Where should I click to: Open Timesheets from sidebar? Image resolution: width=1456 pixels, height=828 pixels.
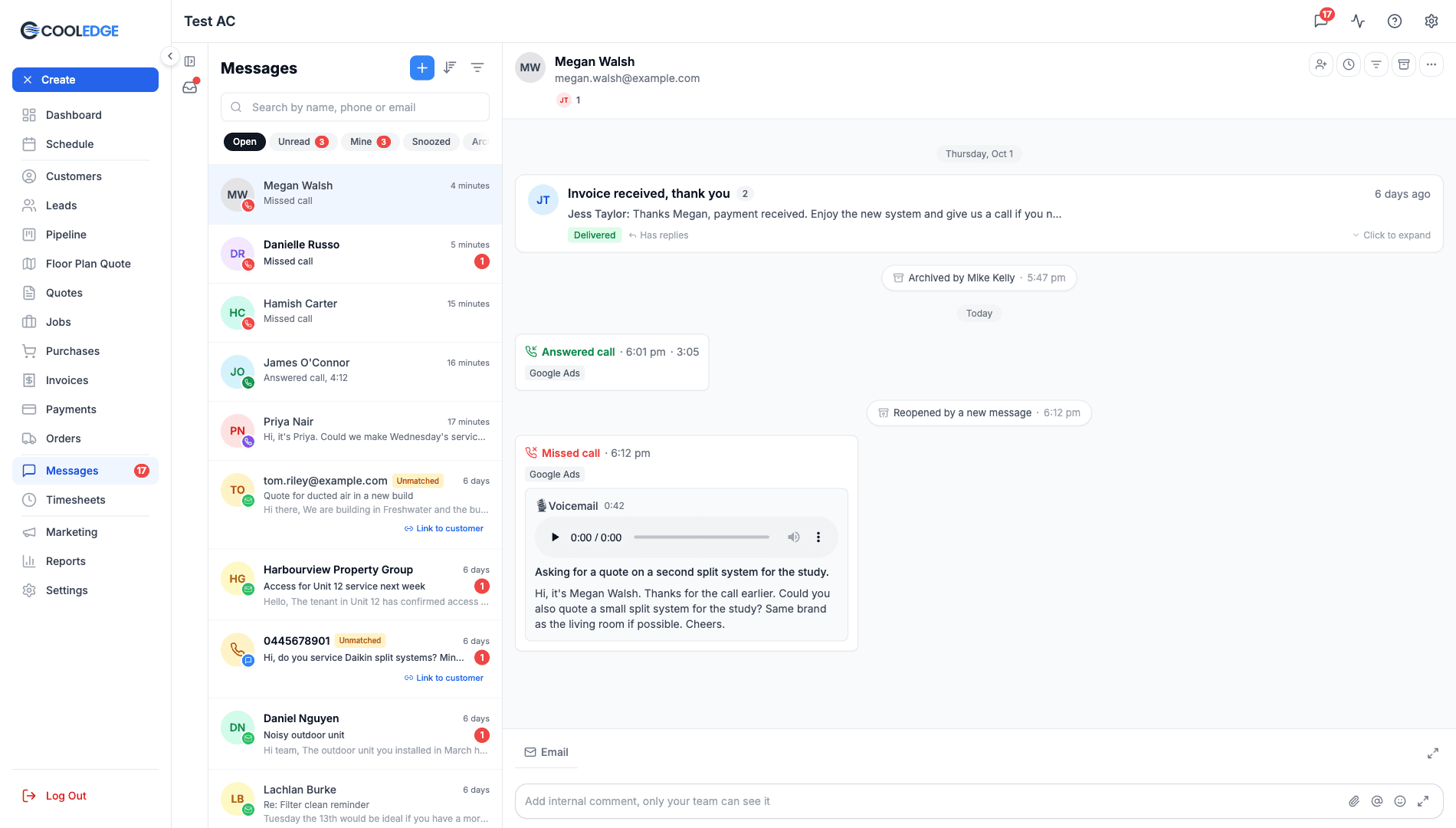coord(85,500)
